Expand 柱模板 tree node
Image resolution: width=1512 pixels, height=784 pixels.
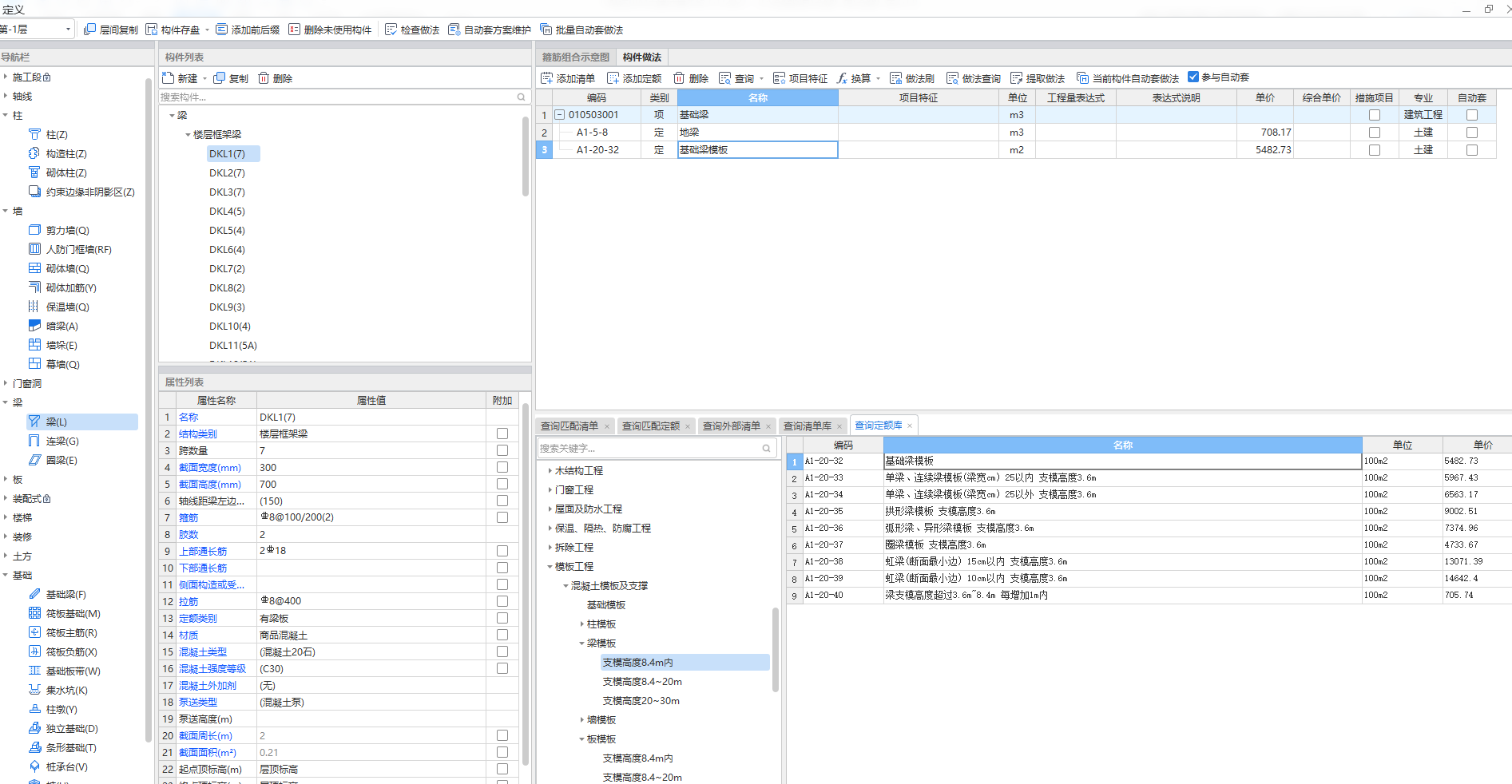[x=581, y=624]
